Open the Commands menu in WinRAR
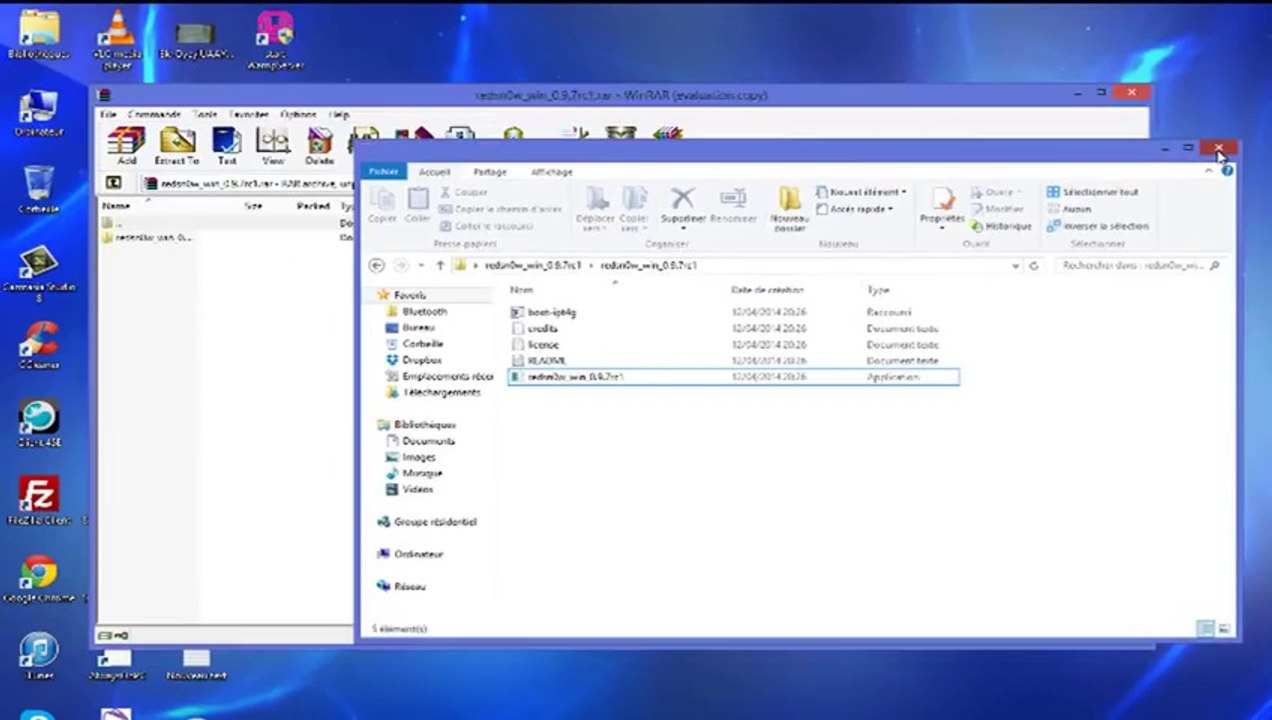The width and height of the screenshot is (1272, 720). tap(154, 115)
